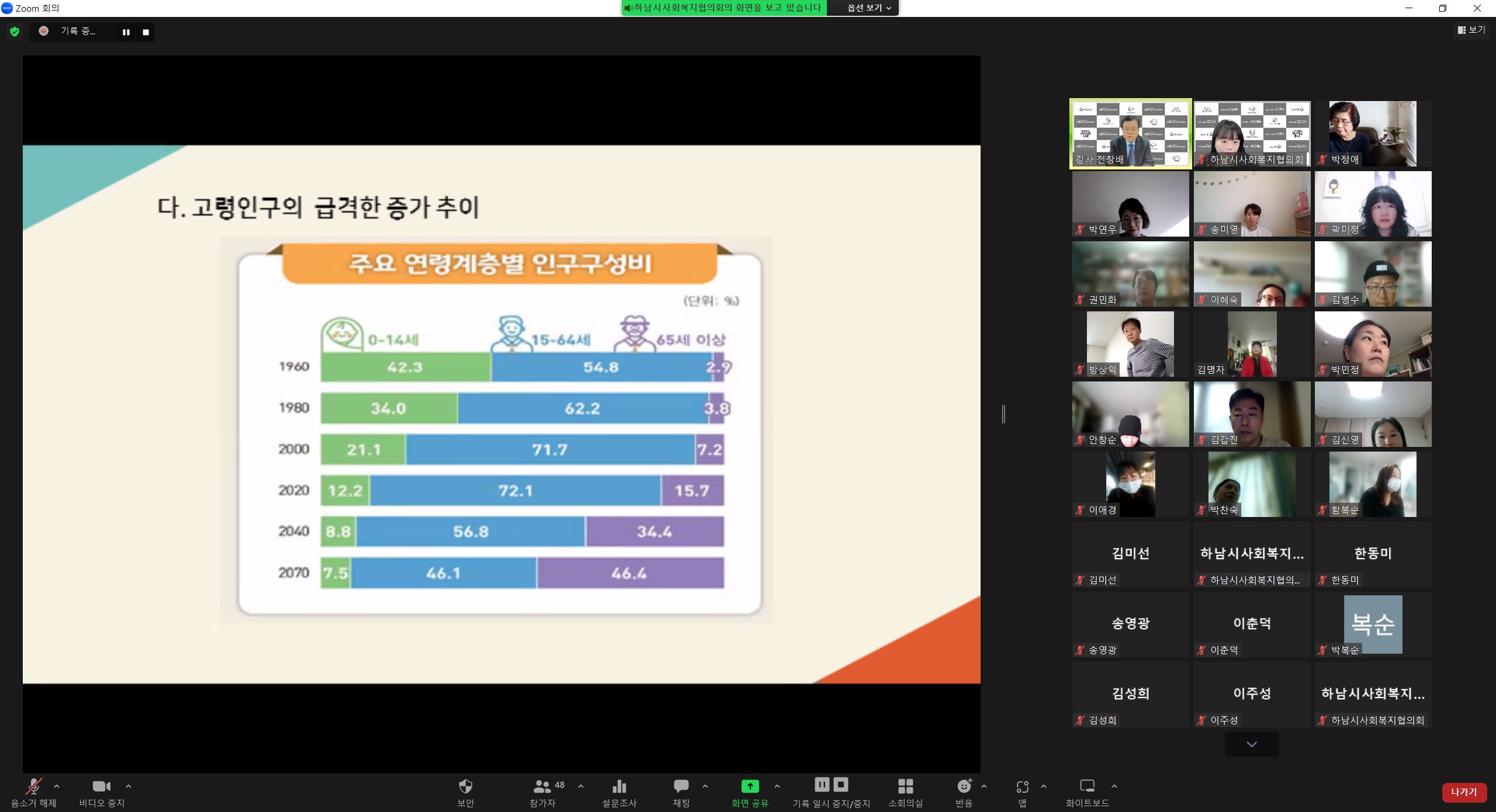Open Breakout Rooms (소회의실)
This screenshot has width=1496, height=812.
[x=905, y=786]
